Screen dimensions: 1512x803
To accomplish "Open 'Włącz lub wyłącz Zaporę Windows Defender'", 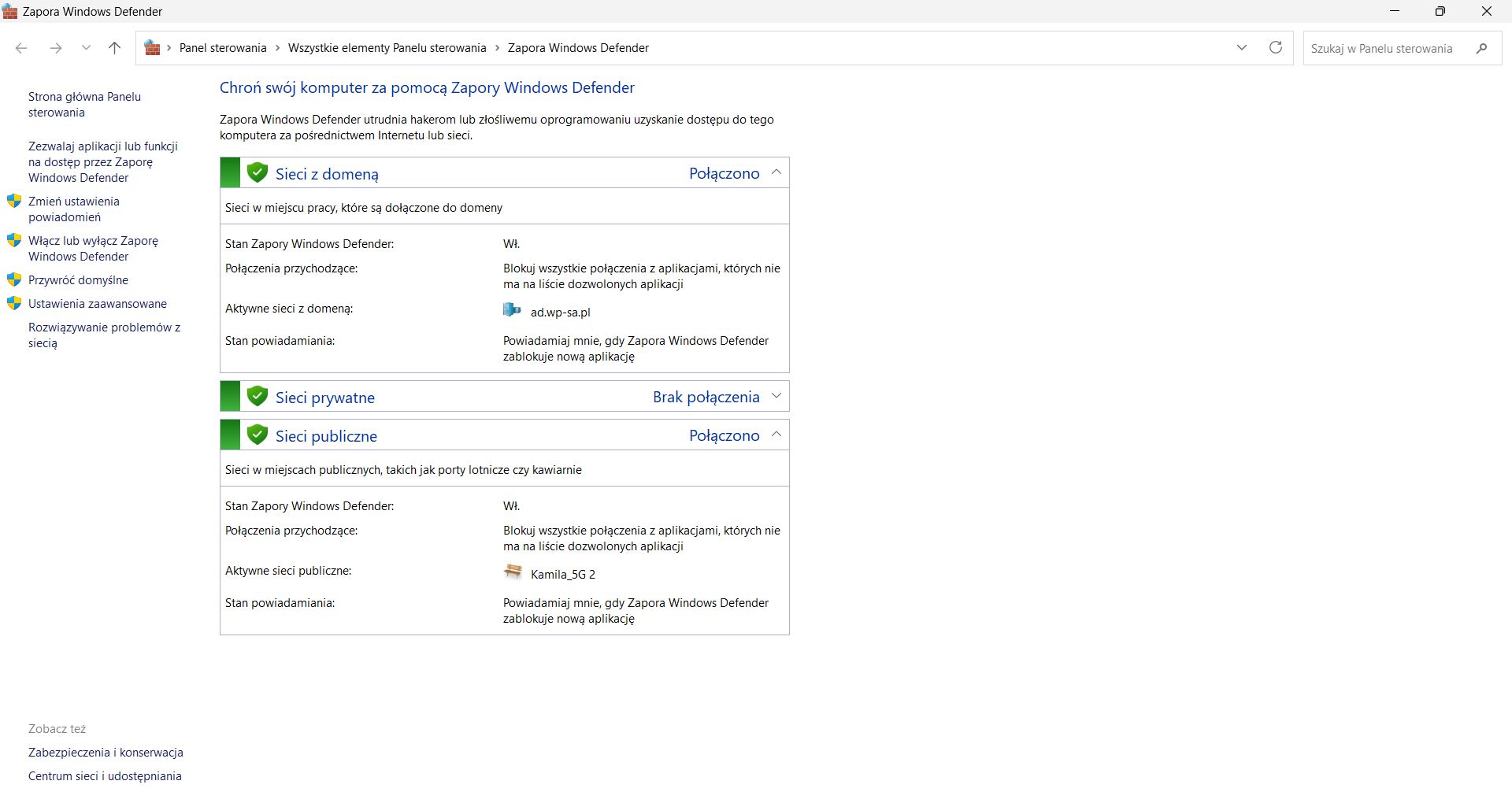I will 93,249.
